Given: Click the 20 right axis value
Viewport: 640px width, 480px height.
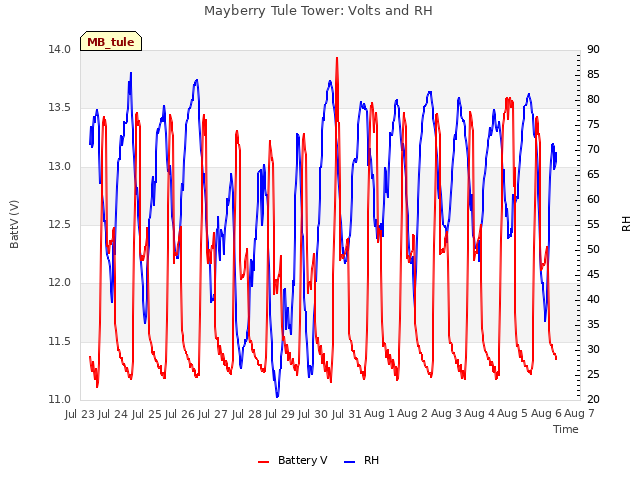Looking at the screenshot, I should coord(593,399).
